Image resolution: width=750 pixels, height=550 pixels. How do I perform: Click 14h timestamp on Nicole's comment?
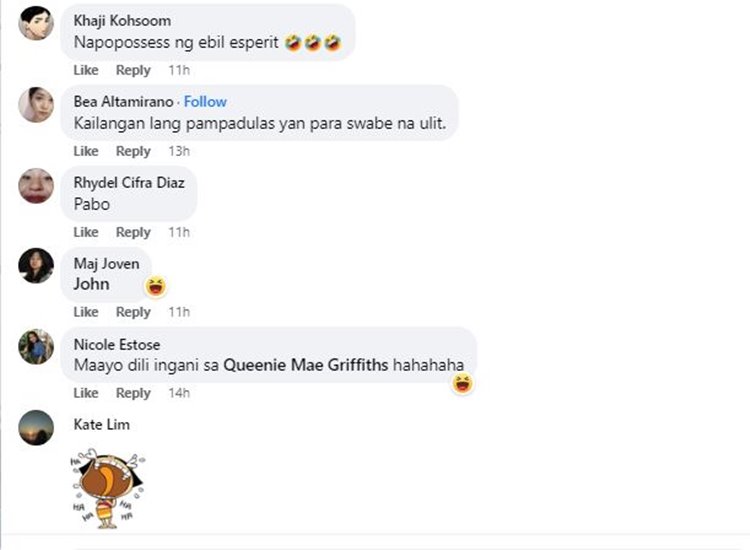pyautogui.click(x=179, y=393)
